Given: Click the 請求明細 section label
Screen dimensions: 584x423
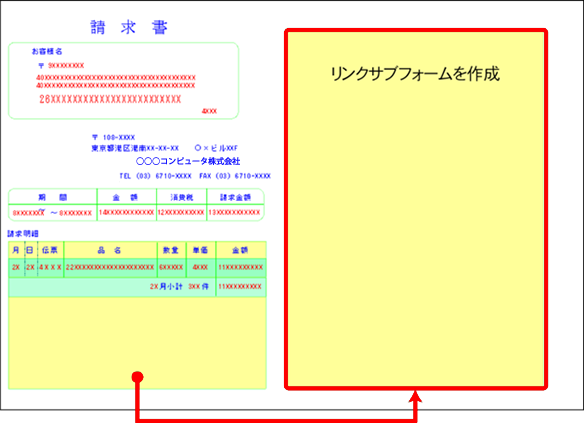Looking at the screenshot, I should click(23, 233).
